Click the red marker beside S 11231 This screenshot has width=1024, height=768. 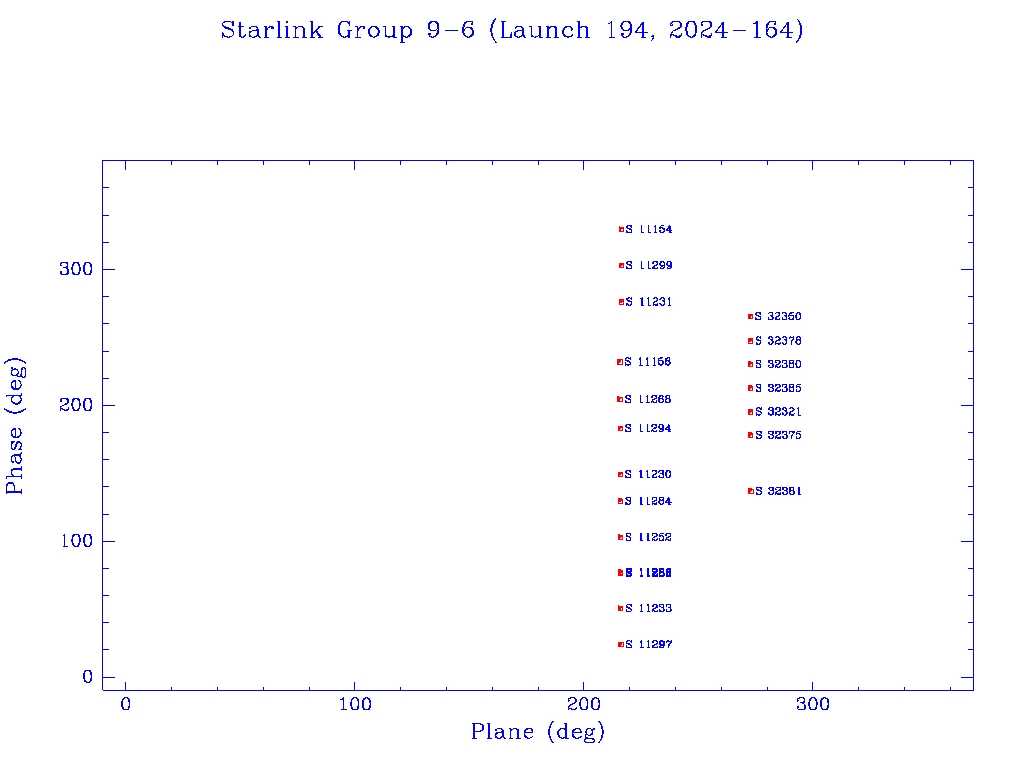tap(621, 302)
